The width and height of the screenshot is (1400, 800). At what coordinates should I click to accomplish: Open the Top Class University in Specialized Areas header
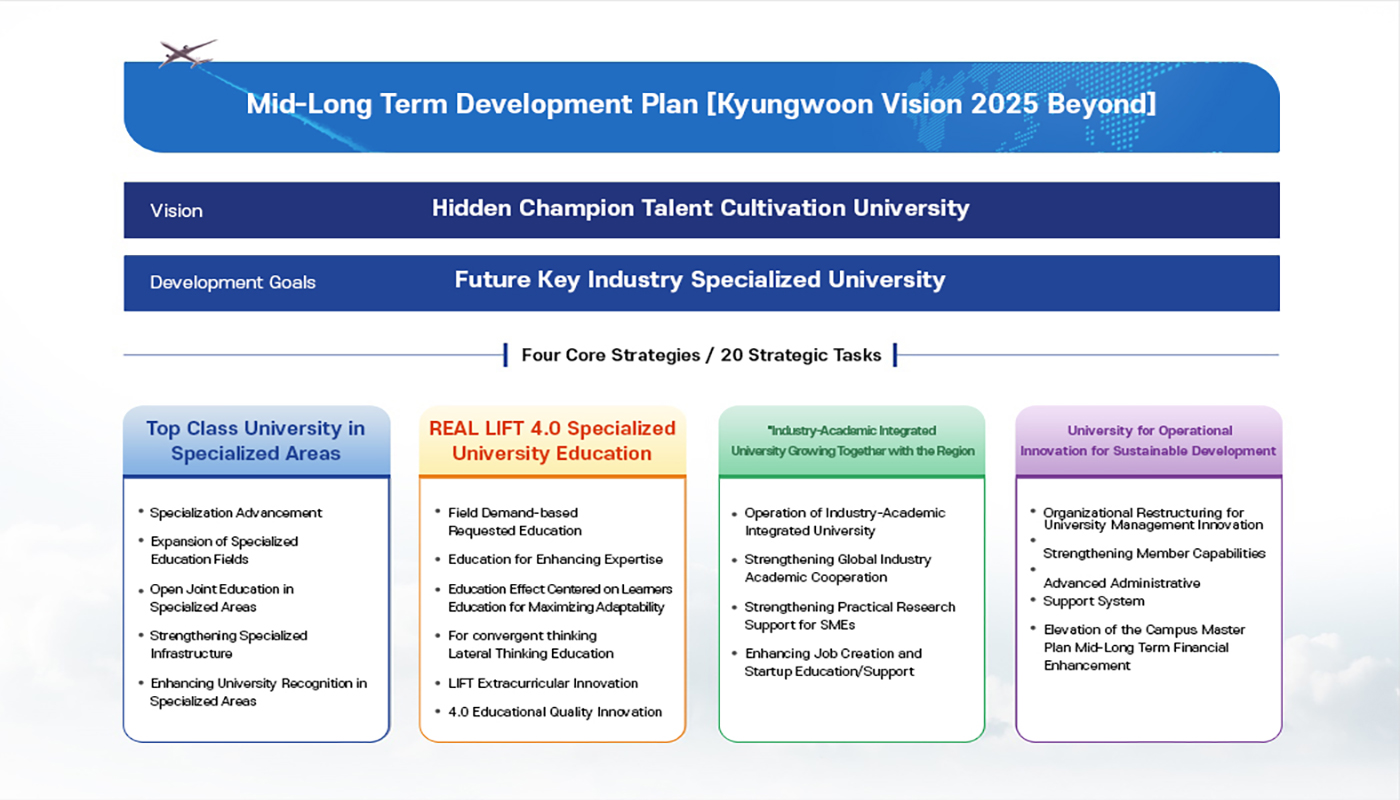click(256, 441)
